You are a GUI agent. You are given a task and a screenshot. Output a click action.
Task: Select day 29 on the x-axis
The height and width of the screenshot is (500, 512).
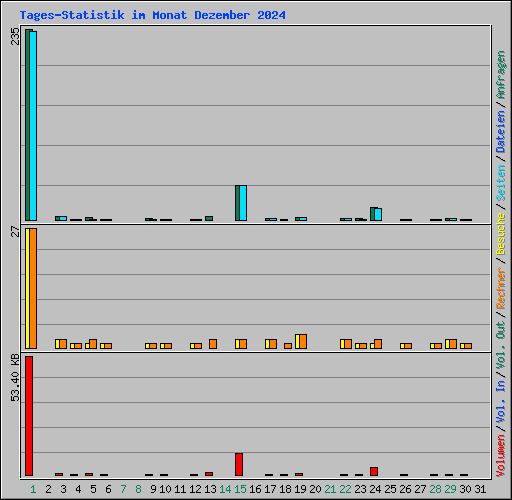450,489
